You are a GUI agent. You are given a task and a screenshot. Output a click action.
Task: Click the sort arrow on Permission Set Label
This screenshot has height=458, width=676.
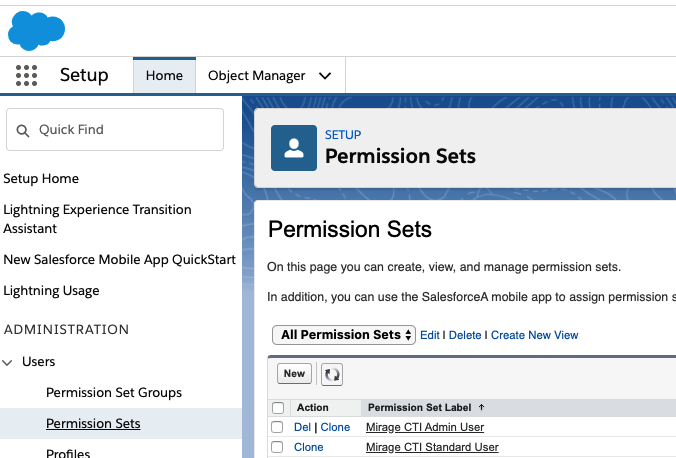pos(482,407)
